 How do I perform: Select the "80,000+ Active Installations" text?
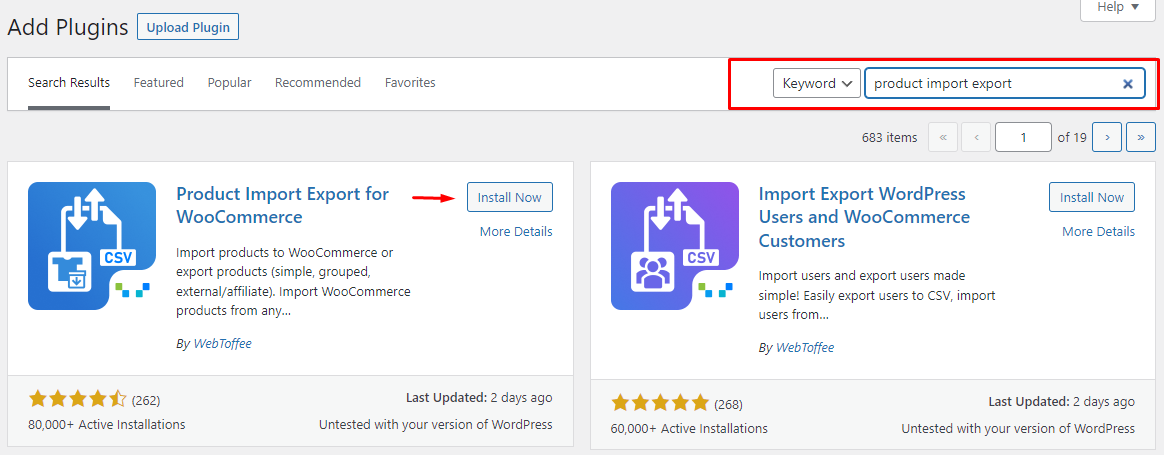[x=107, y=425]
